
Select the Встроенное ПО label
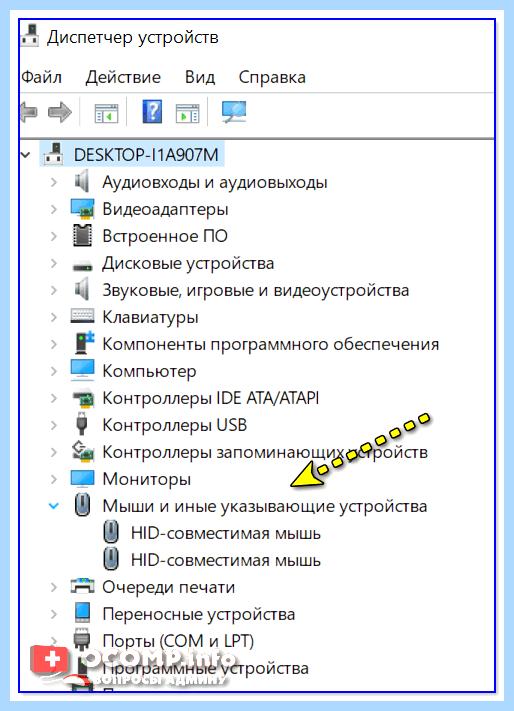165,236
